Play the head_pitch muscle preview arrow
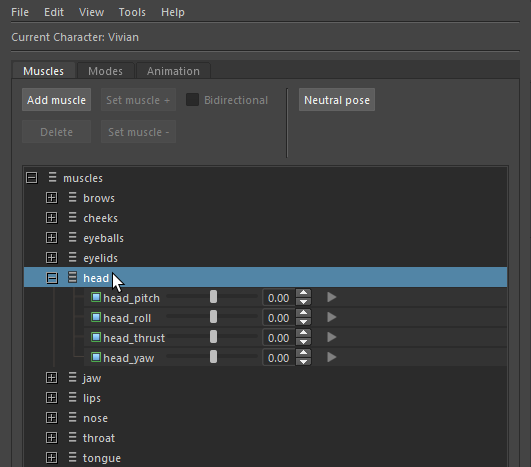This screenshot has height=467, width=531. coord(332,297)
